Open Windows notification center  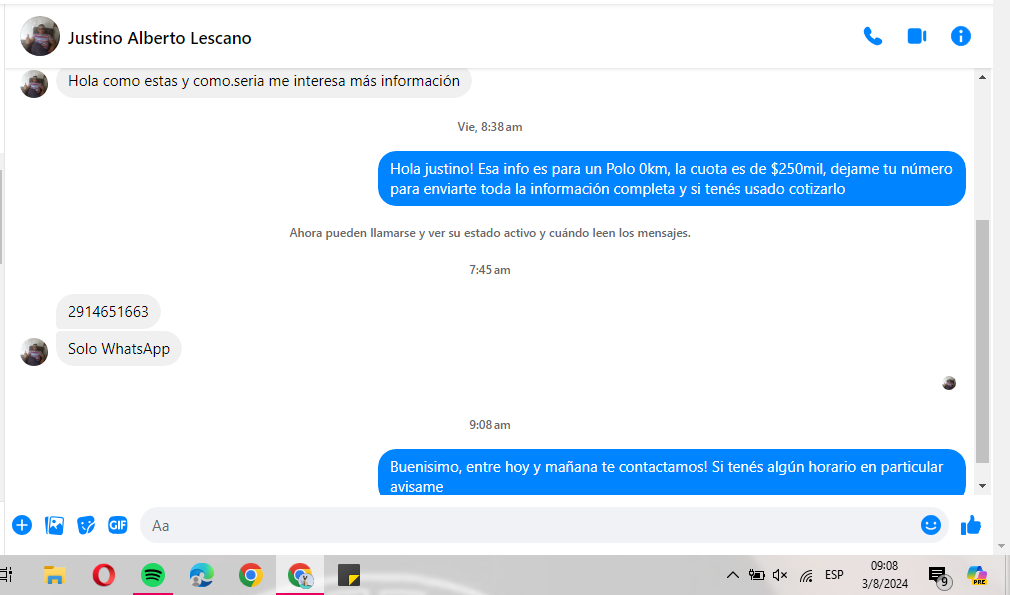pos(937,575)
